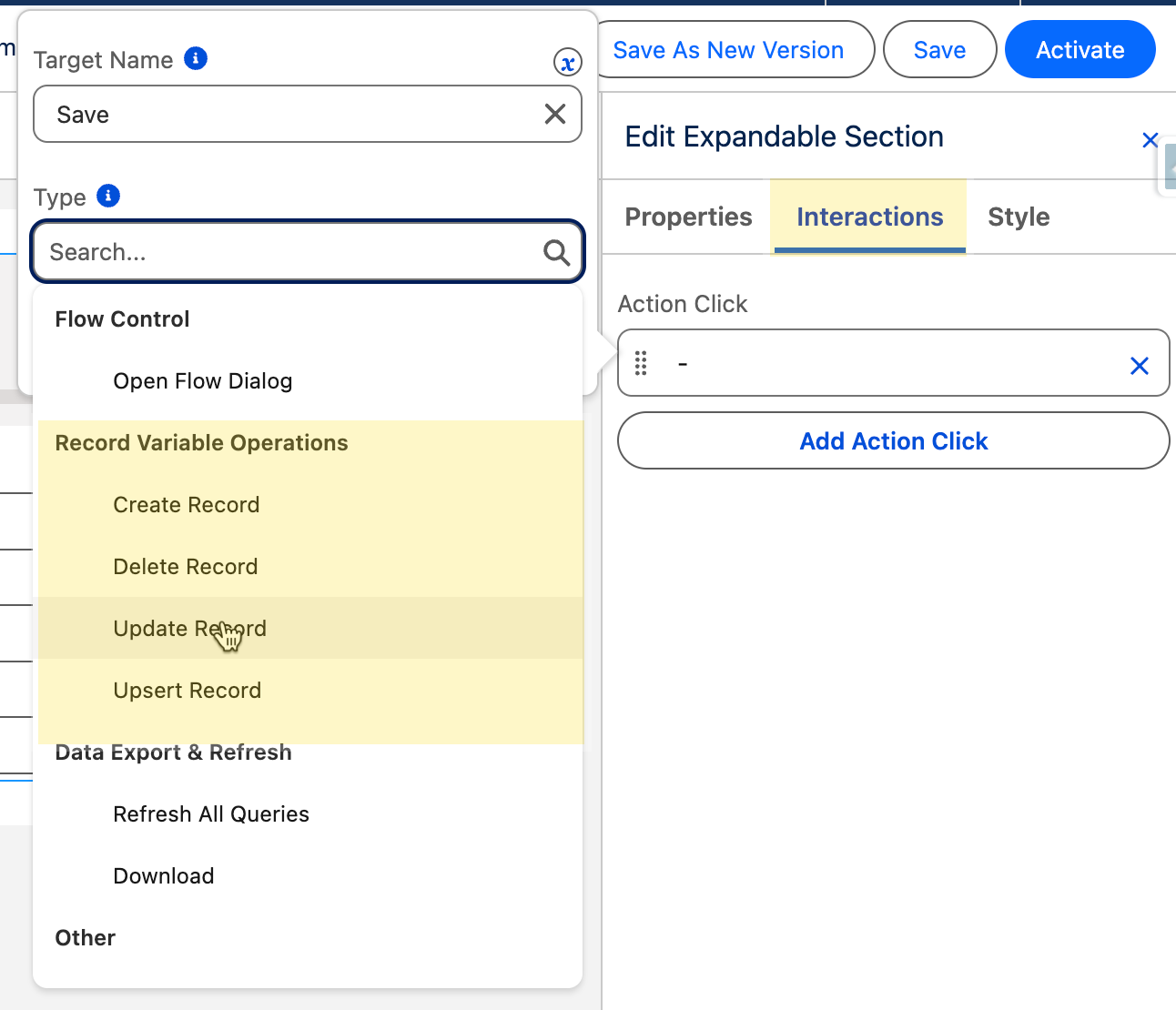Select the Upsert Record option
Screen dimensions: 1176x1010
click(188, 691)
